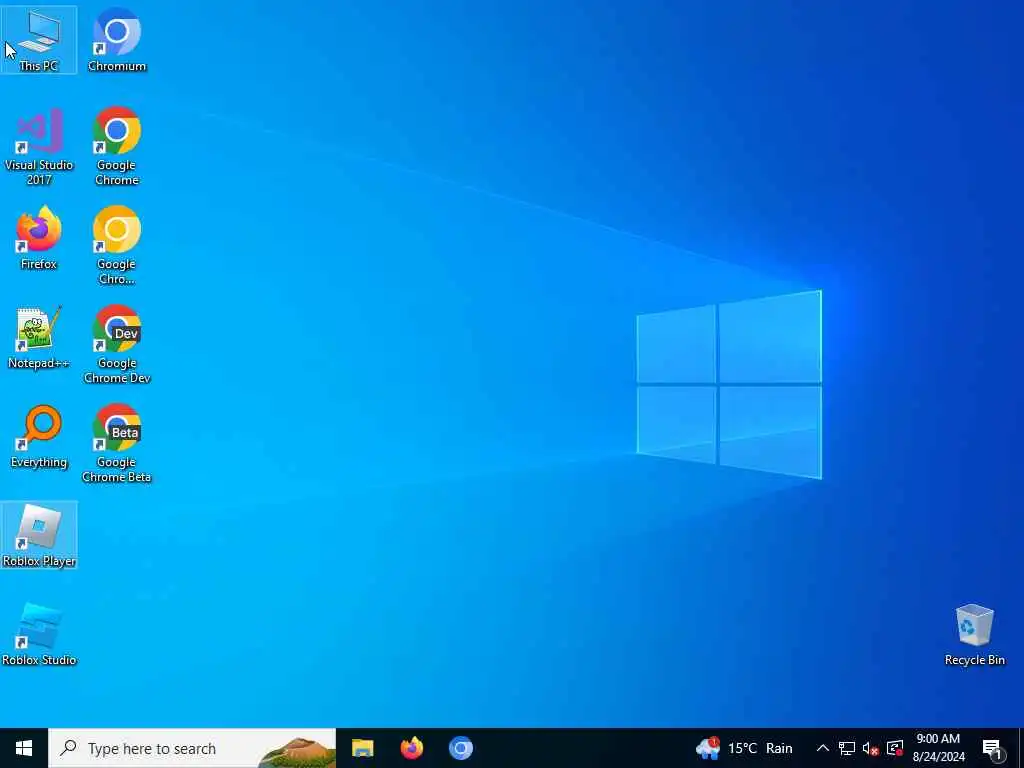Open the Action Center notifications
This screenshot has width=1024, height=768.
click(992, 748)
